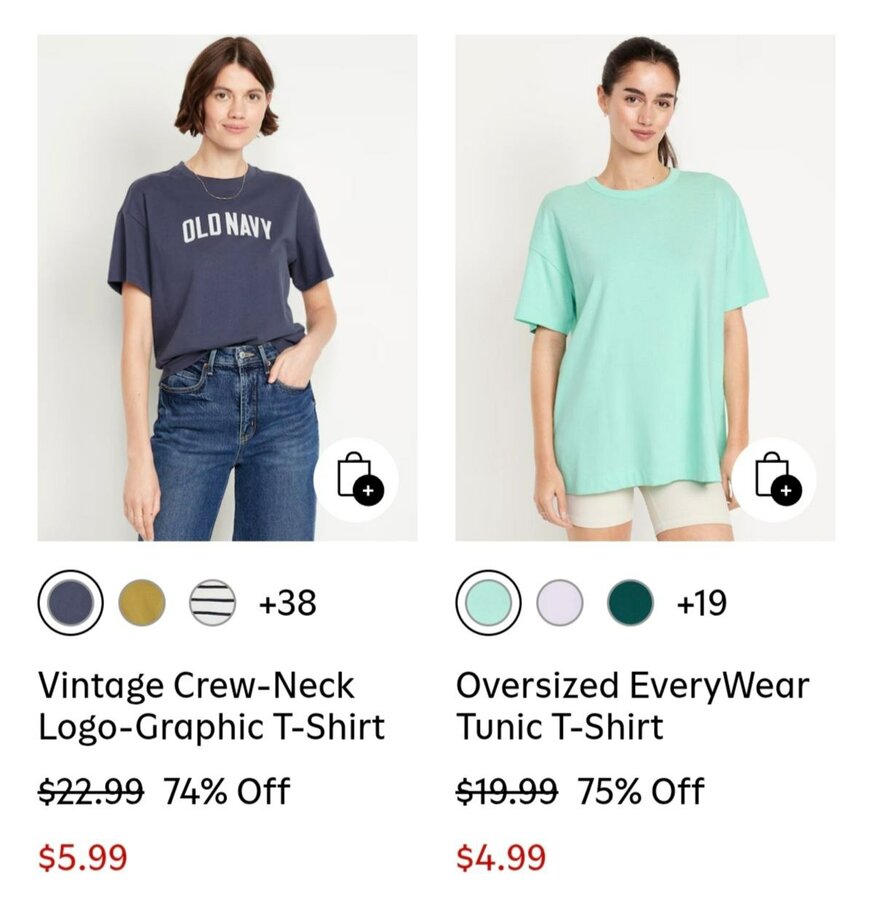Select the navy blue color swatch
The height and width of the screenshot is (900, 873).
tap(71, 603)
